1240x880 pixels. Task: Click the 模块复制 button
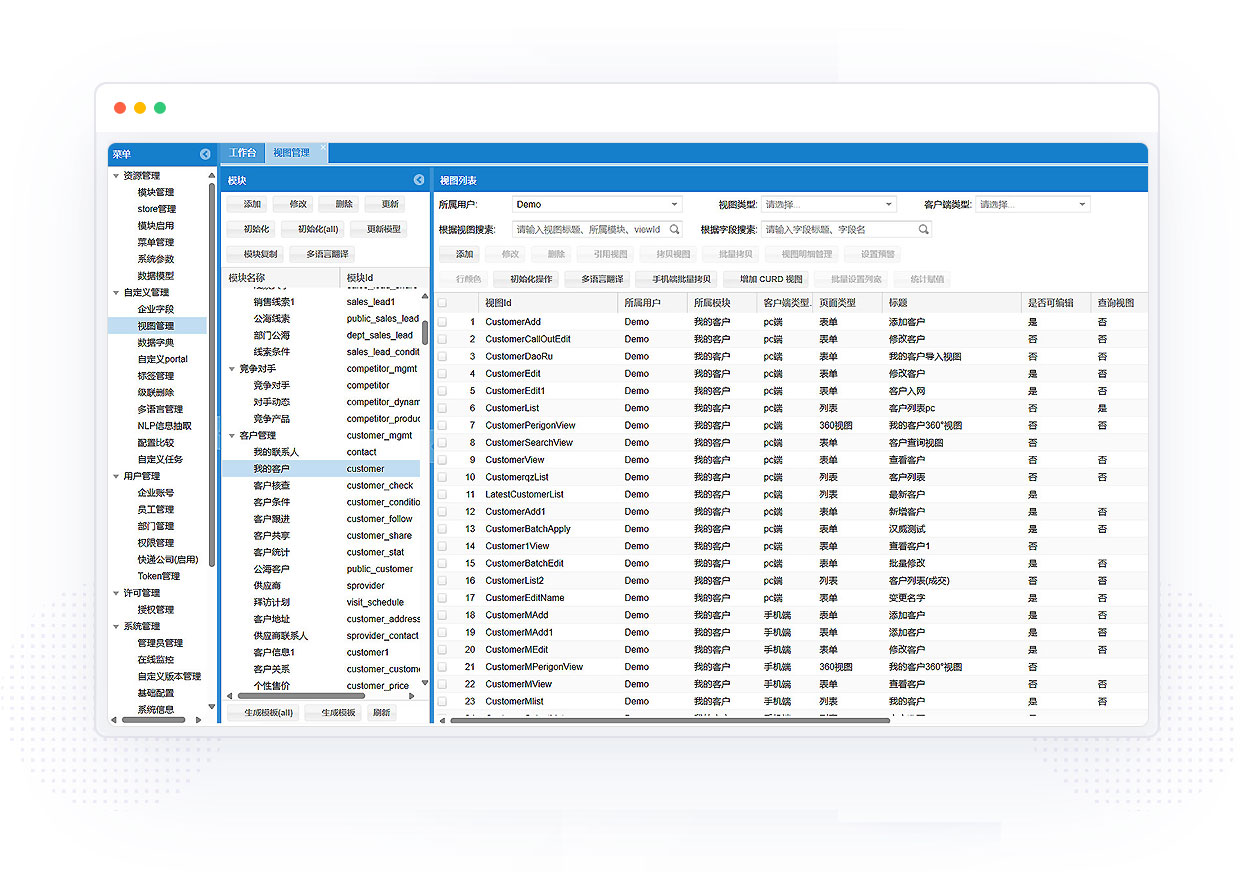[x=255, y=254]
